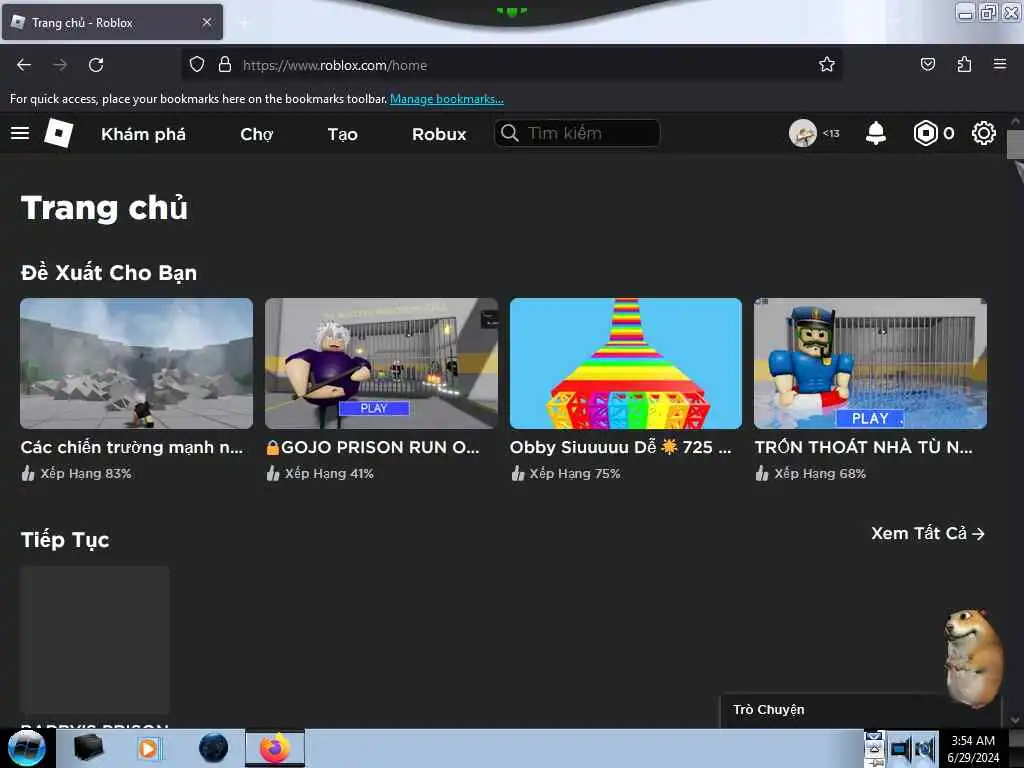The image size is (1024, 768).
Task: Click the Windows Start orb
Action: [x=26, y=748]
